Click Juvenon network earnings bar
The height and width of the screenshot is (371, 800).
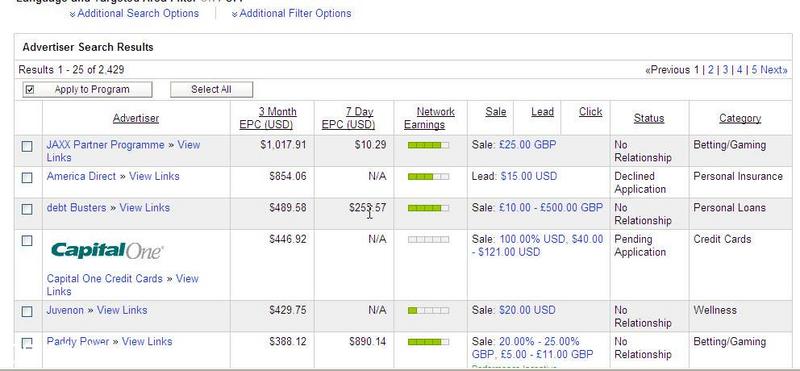pos(429,311)
